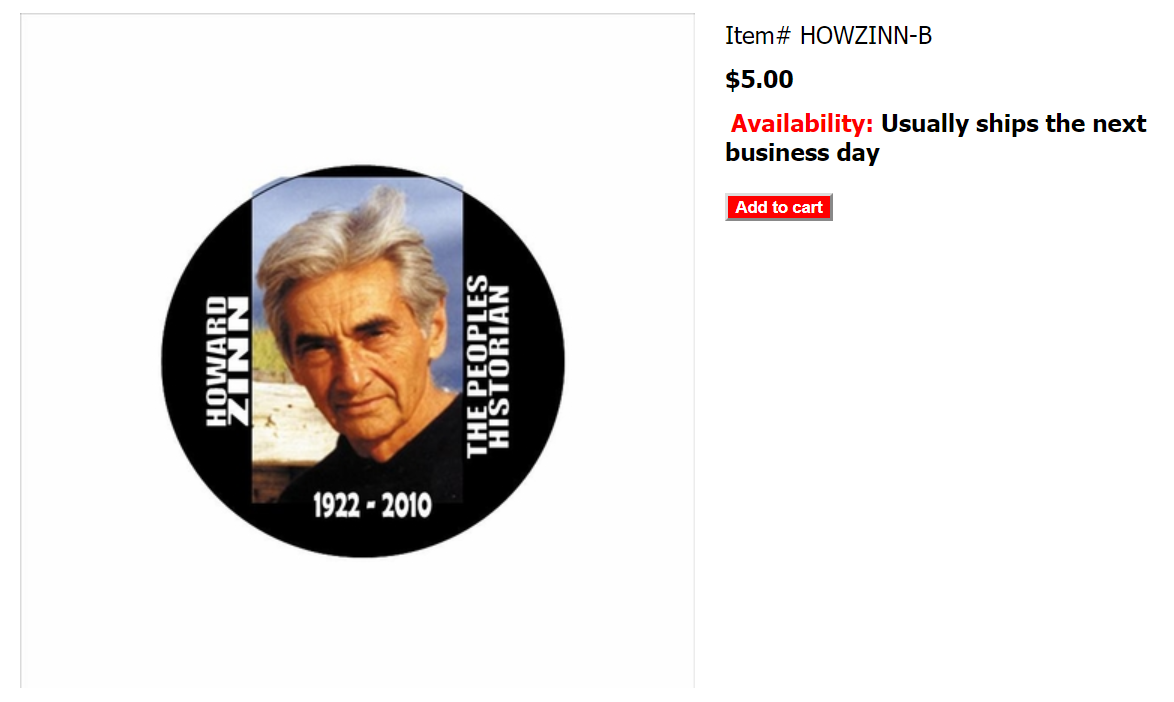Open the round badge product image
The width and height of the screenshot is (1174, 702).
click(x=363, y=361)
